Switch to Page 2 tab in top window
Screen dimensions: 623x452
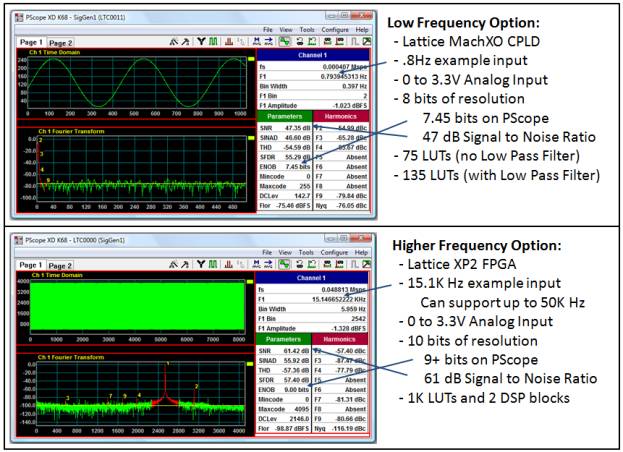61,44
